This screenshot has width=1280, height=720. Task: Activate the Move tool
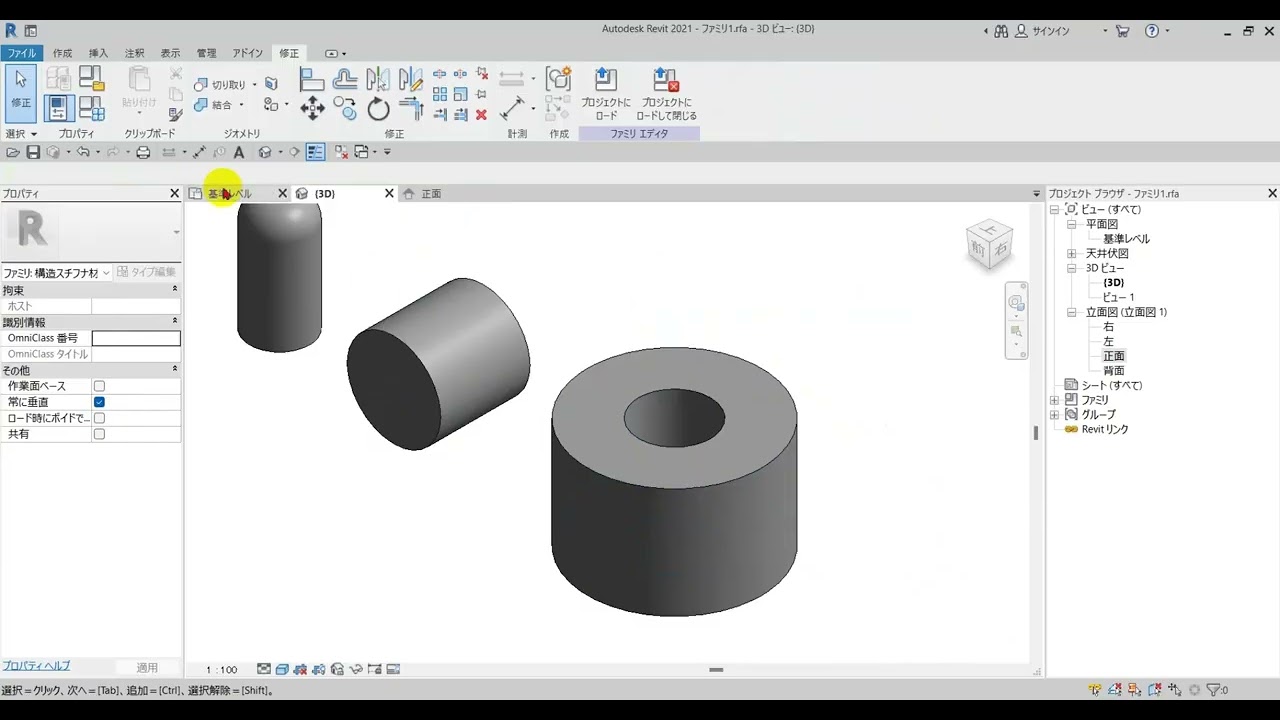[312, 108]
